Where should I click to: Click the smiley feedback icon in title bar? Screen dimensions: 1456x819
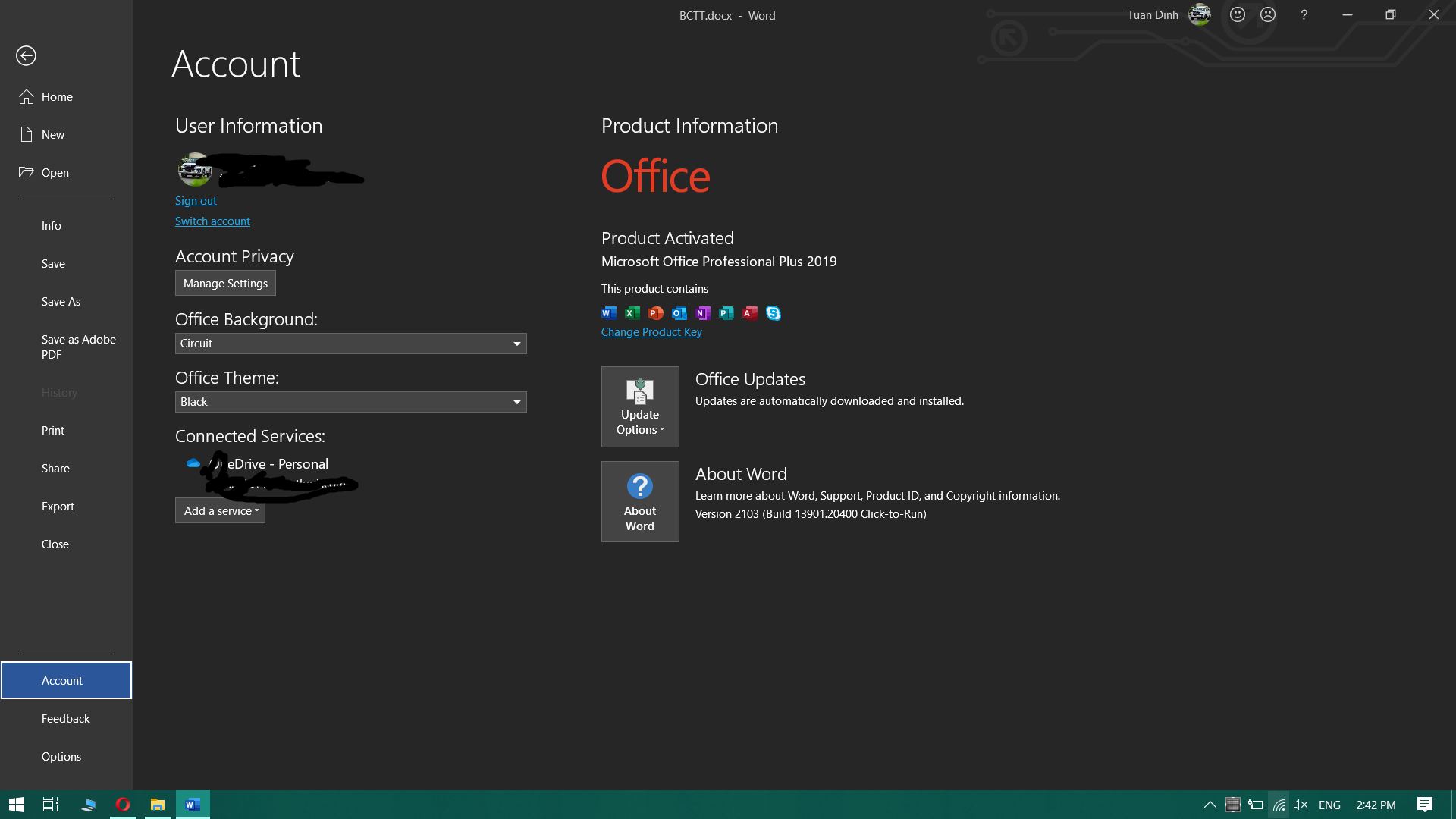click(x=1238, y=14)
